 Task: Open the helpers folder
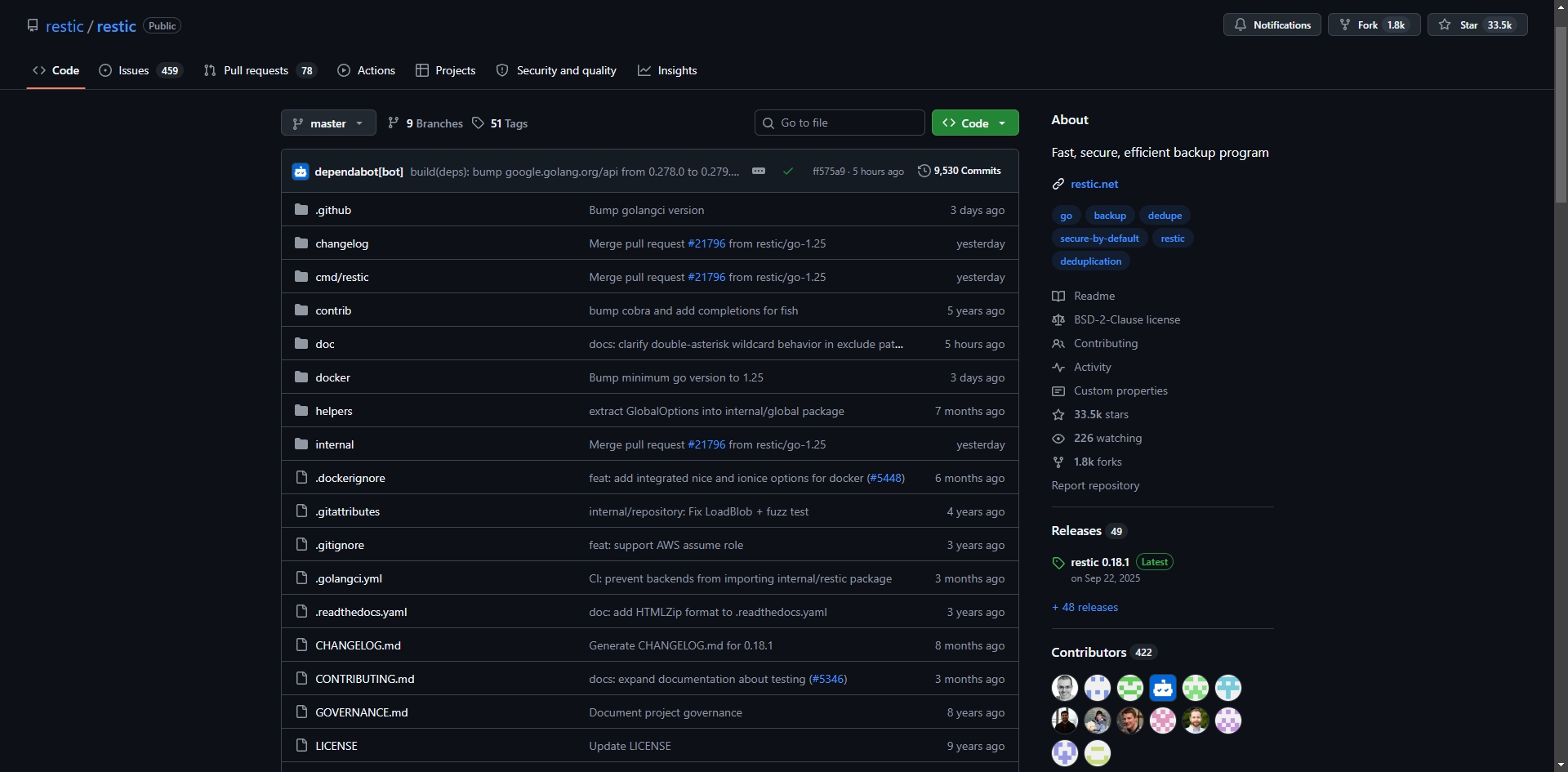coord(334,411)
